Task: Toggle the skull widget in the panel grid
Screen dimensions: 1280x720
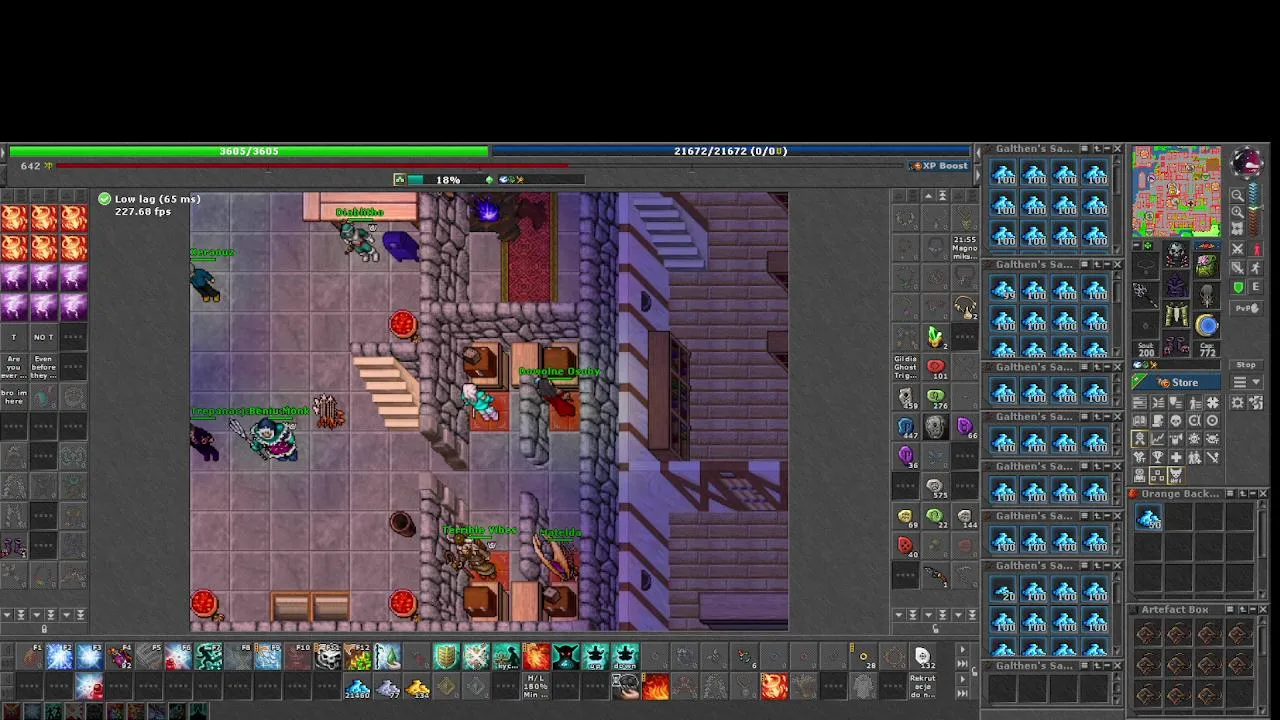Action: click(x=1175, y=421)
